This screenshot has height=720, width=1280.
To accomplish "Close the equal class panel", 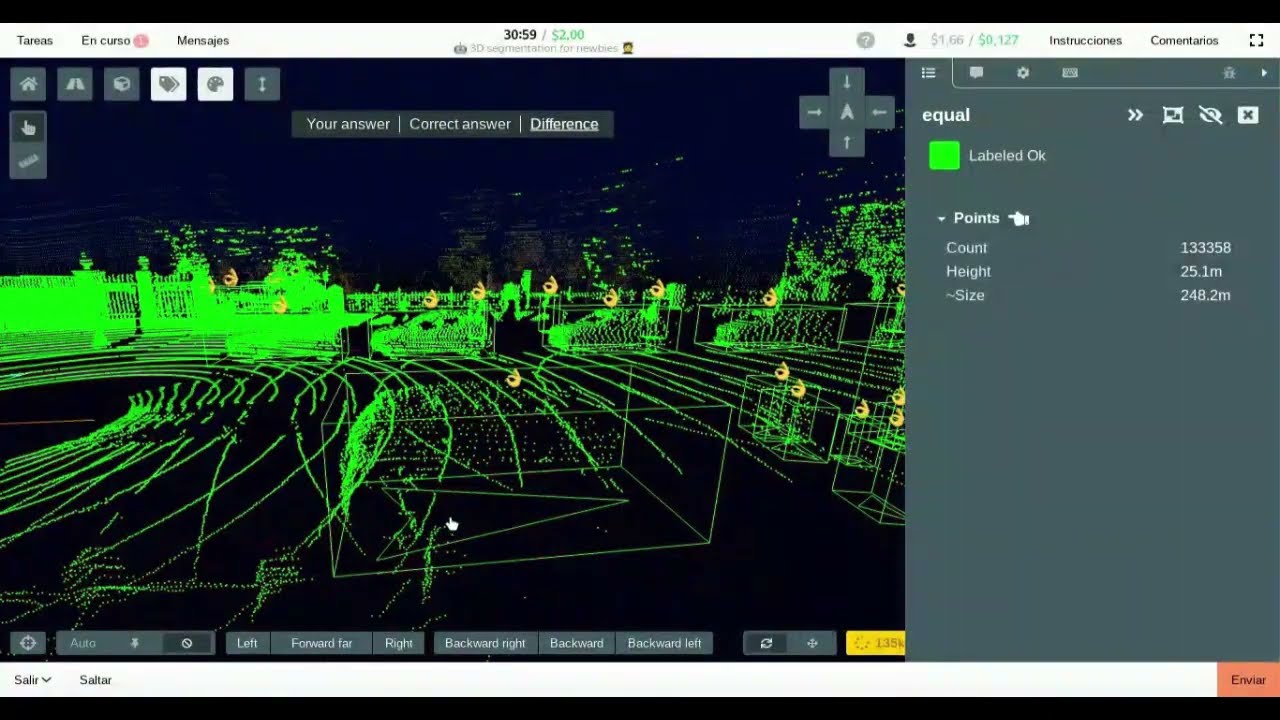I will pos(1248,115).
